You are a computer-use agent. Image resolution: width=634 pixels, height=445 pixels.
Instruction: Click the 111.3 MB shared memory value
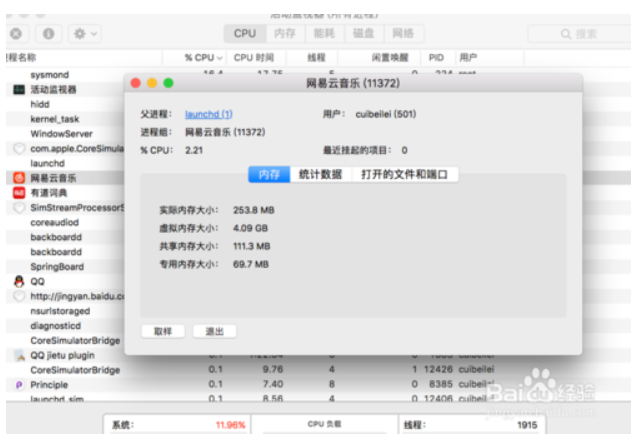pos(251,246)
